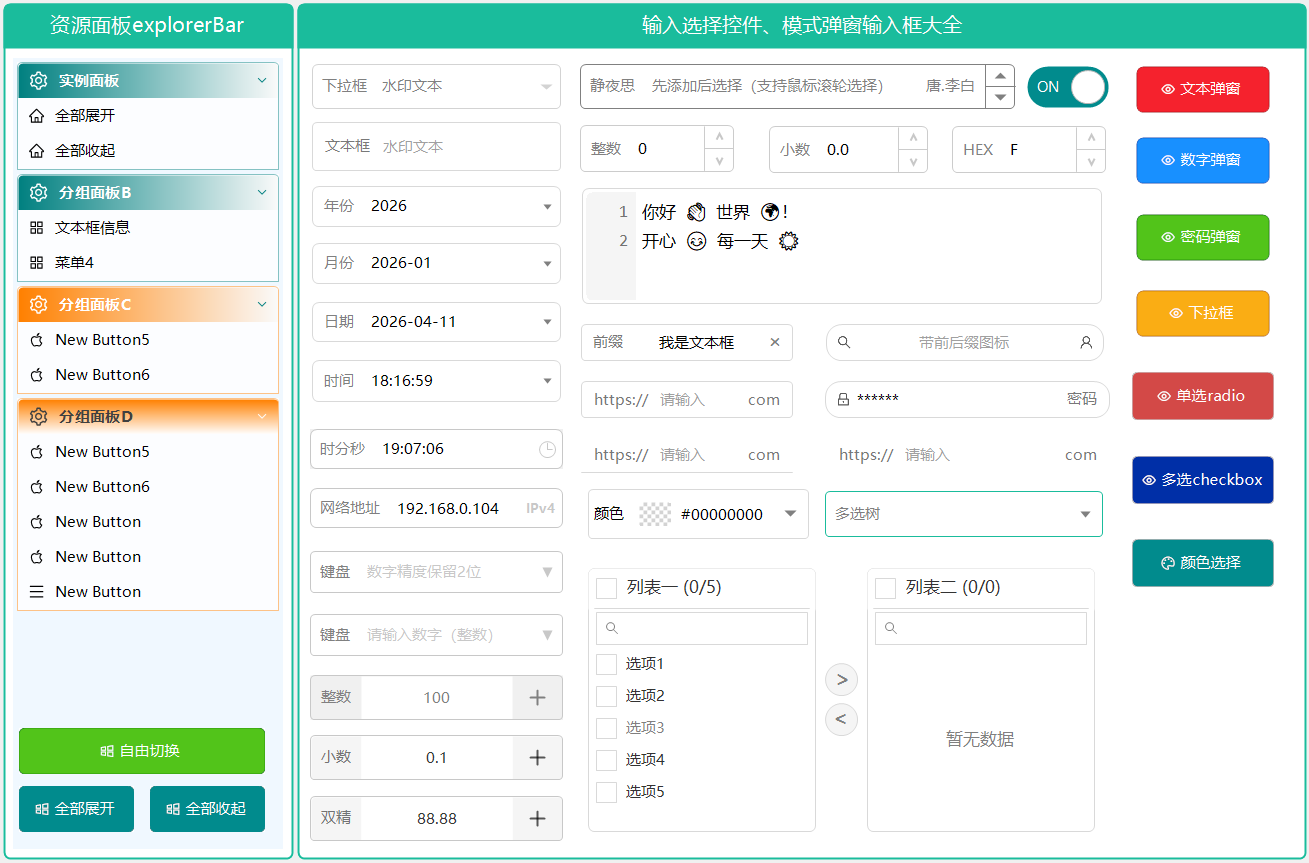Screen dimensions: 1309x863
Task: Check the 列表一 select-all checkbox
Action: 606,588
